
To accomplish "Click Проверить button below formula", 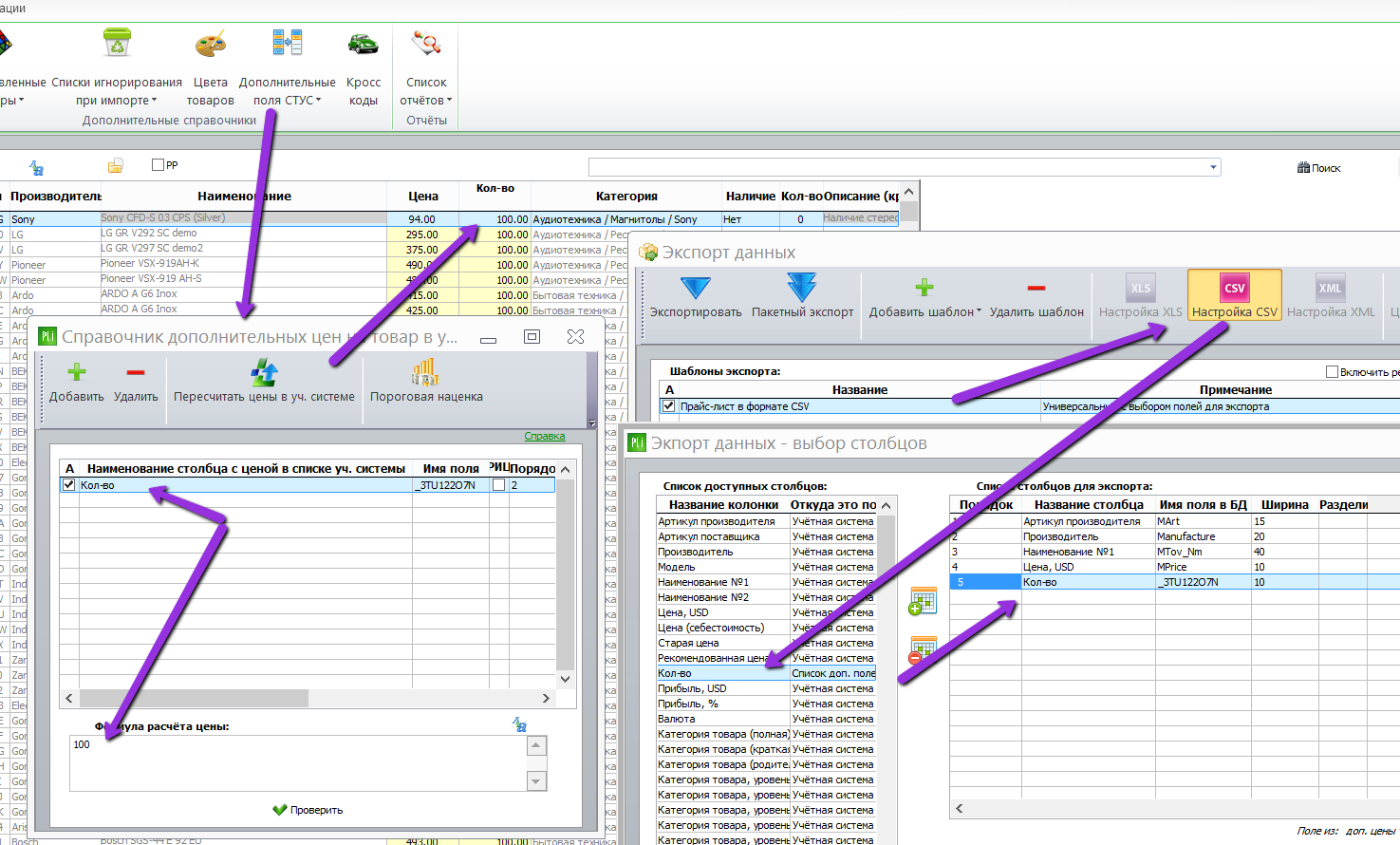I will pyautogui.click(x=308, y=810).
